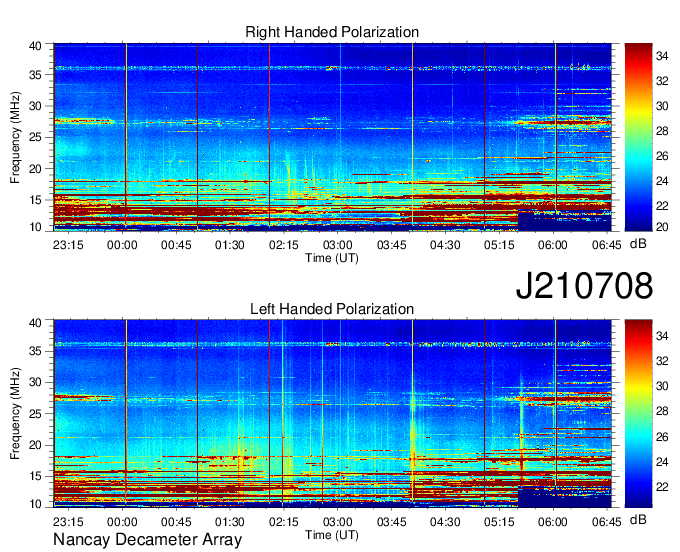This screenshot has height=552, width=680.
Task: Click the Left Handed Polarization spectrogram
Action: (x=333, y=414)
